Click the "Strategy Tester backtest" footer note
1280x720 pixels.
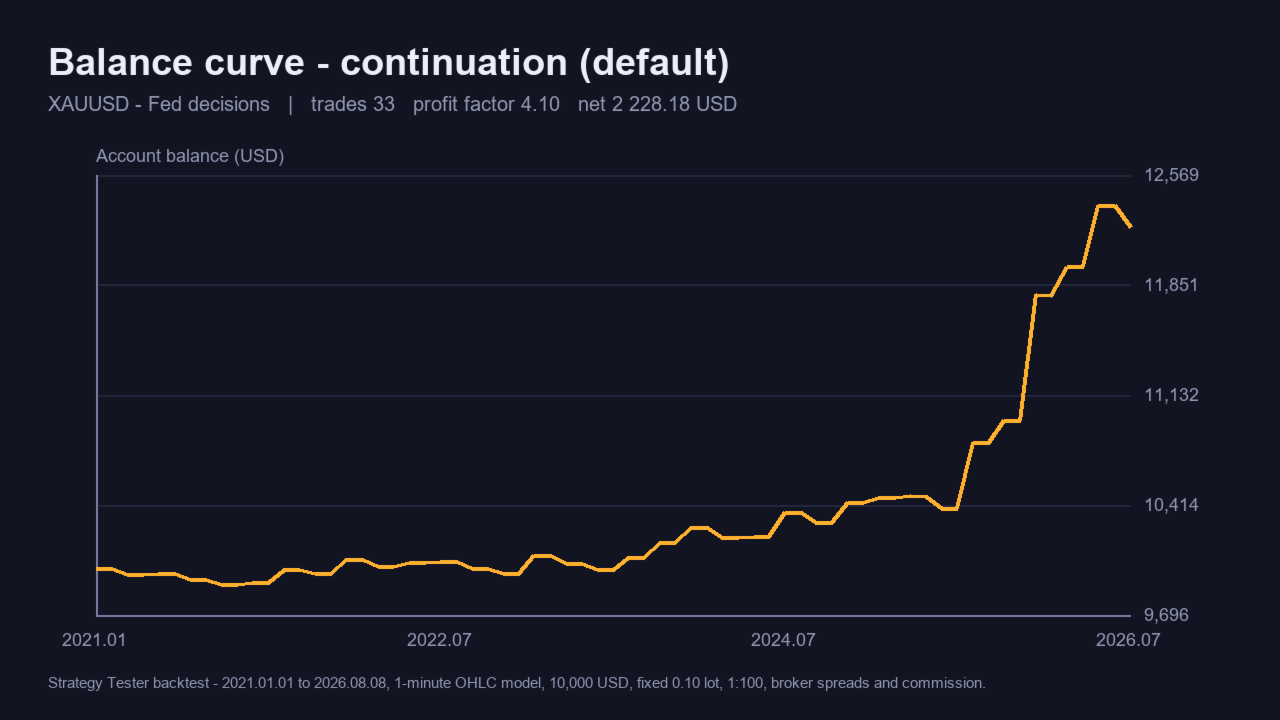[x=517, y=684]
